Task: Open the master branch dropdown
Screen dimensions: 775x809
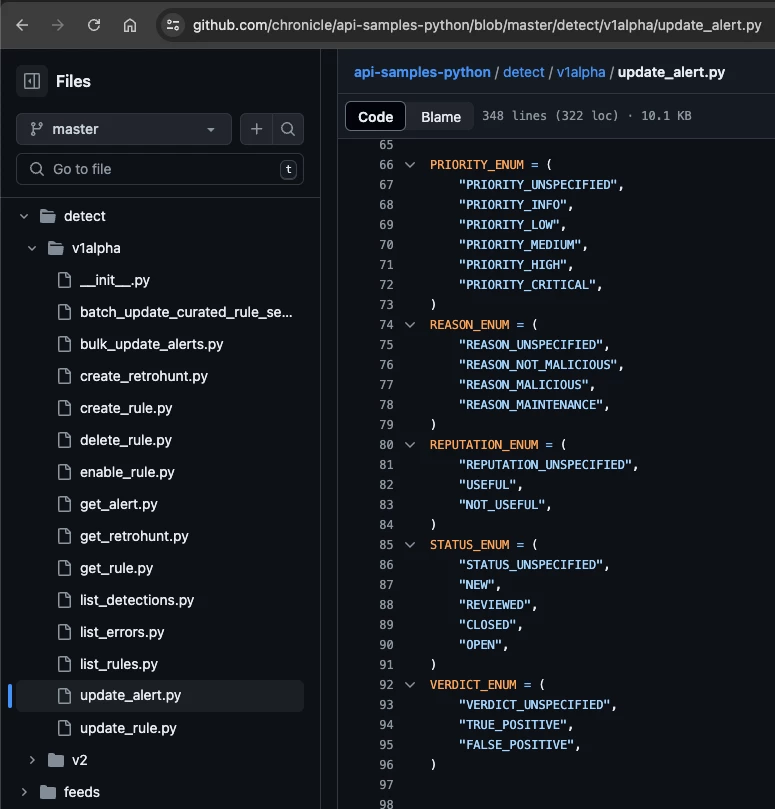Action: point(124,129)
